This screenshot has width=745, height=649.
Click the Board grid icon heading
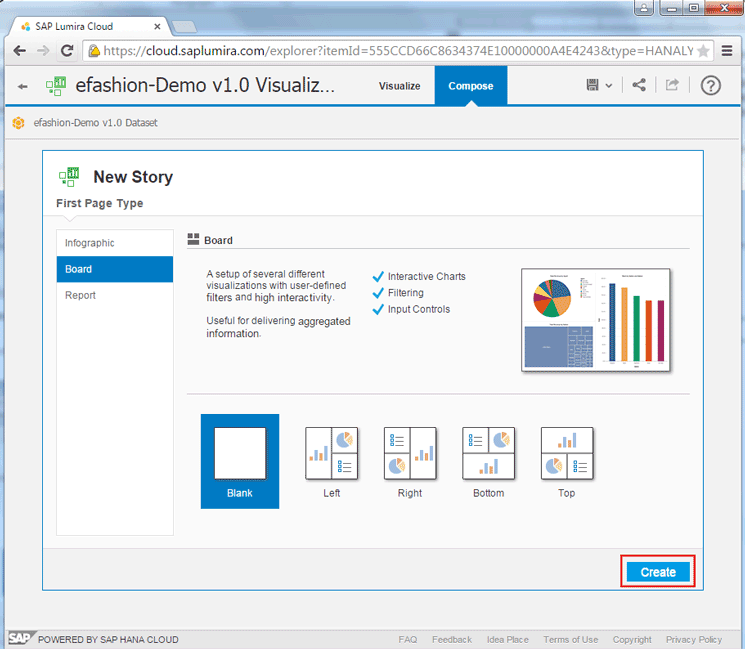tap(193, 239)
